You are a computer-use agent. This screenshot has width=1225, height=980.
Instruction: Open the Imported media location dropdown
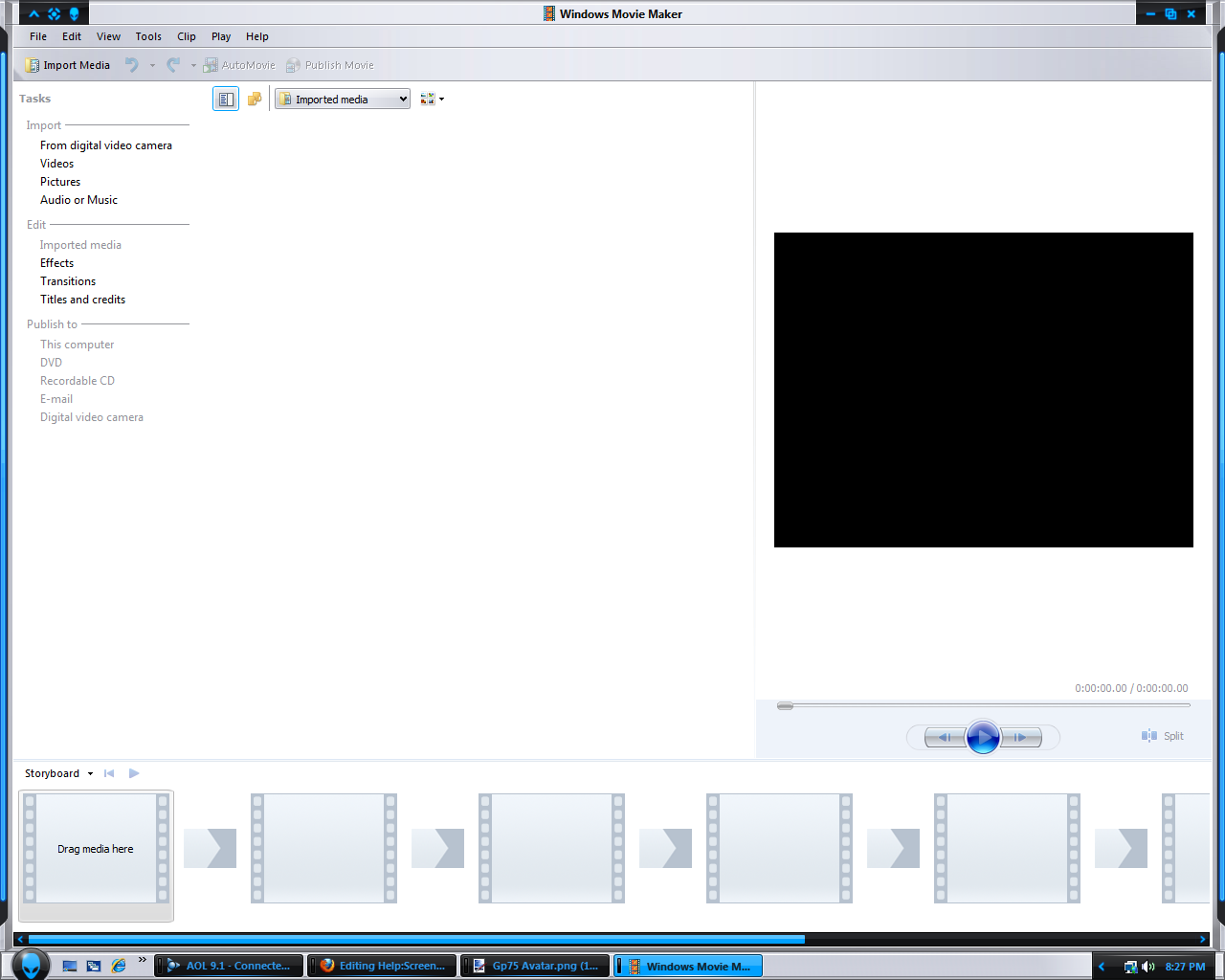(x=343, y=99)
